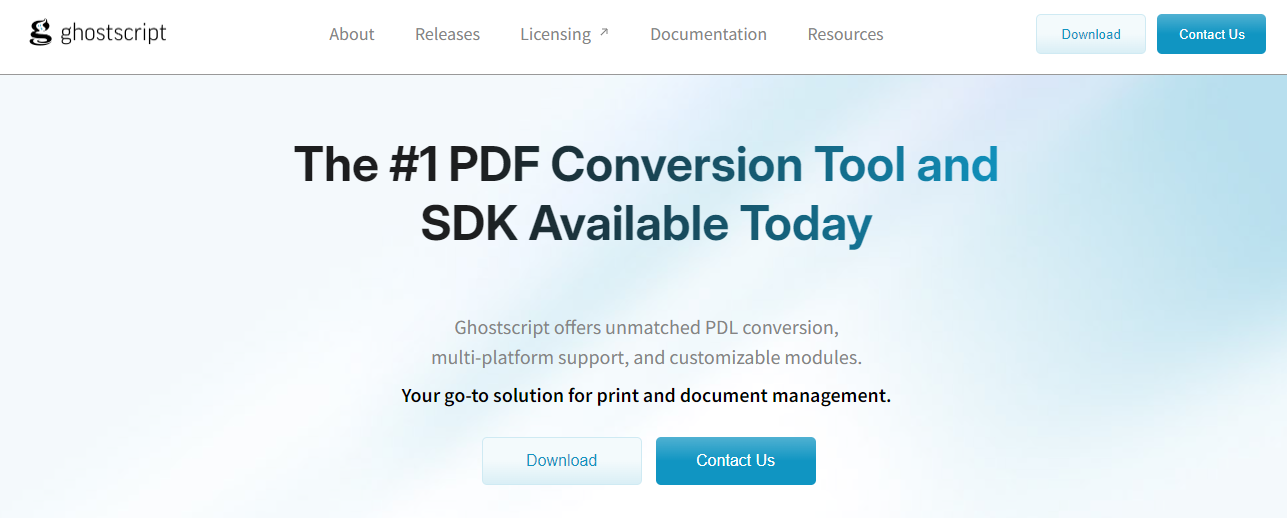The image size is (1287, 518).
Task: Click the ghostscript wordmark text in header
Action: tap(113, 33)
